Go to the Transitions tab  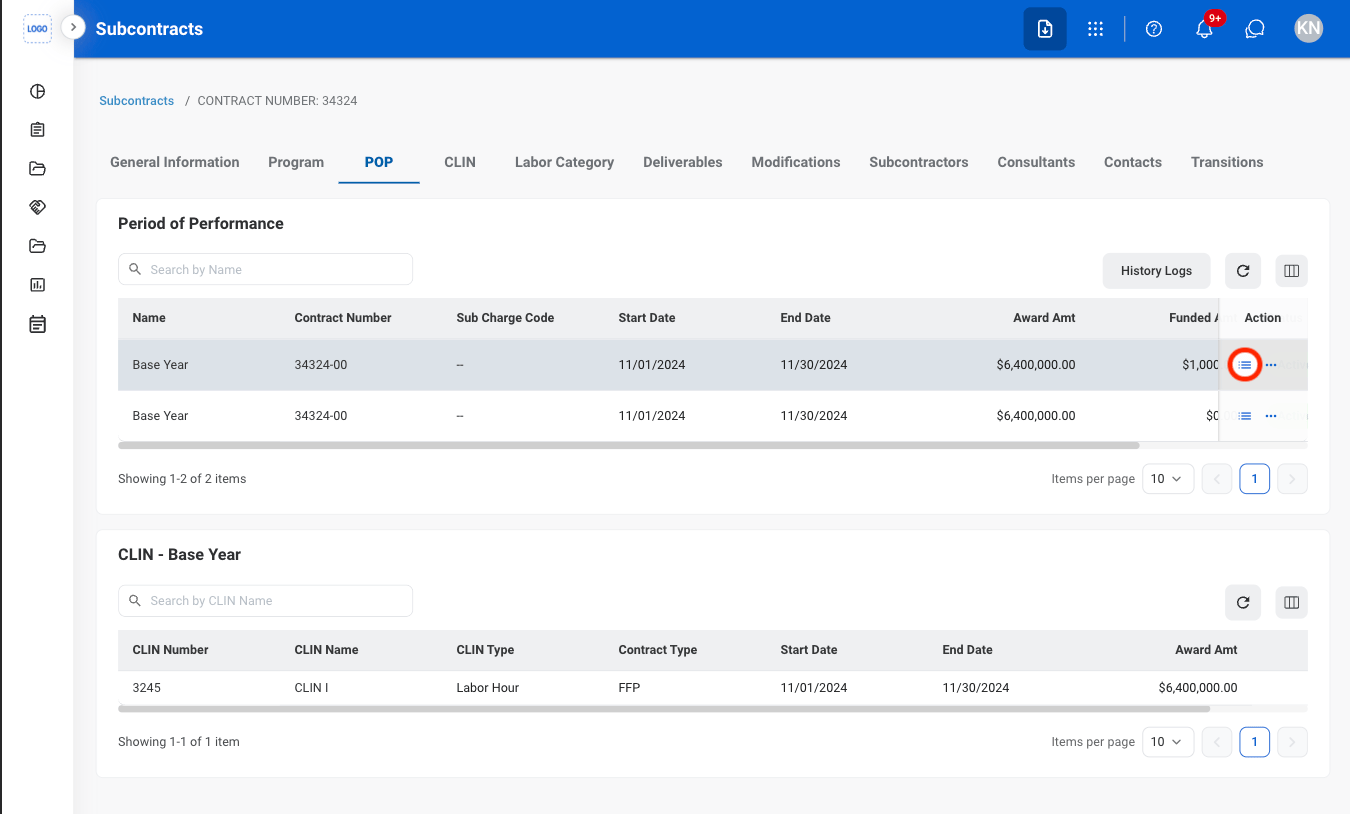tap(1227, 162)
